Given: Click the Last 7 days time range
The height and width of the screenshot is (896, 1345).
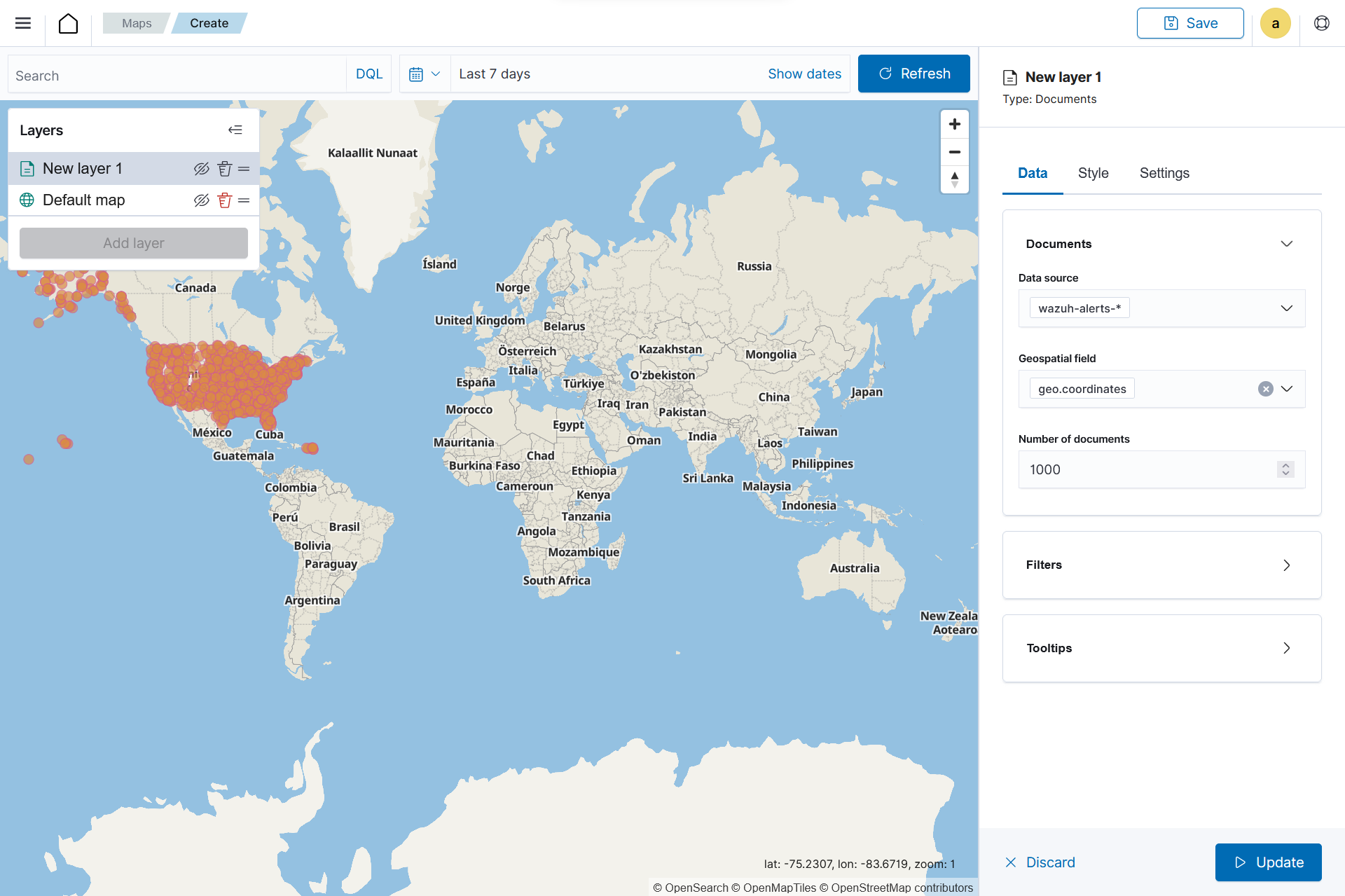Looking at the screenshot, I should point(495,74).
